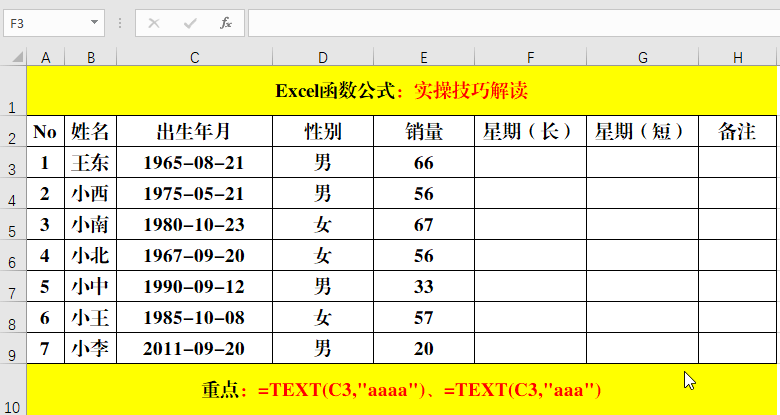Click sales cell '20' for 小李
780x415 pixels.
[424, 348]
